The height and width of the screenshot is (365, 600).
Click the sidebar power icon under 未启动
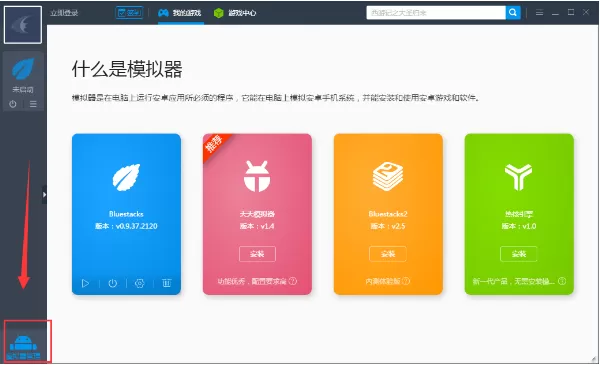coord(13,104)
